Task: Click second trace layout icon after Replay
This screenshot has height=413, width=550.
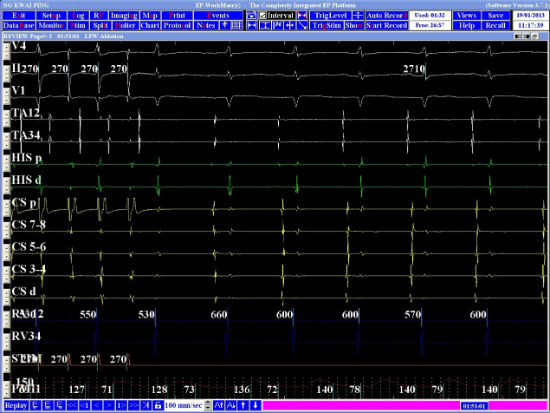Action: (47, 405)
